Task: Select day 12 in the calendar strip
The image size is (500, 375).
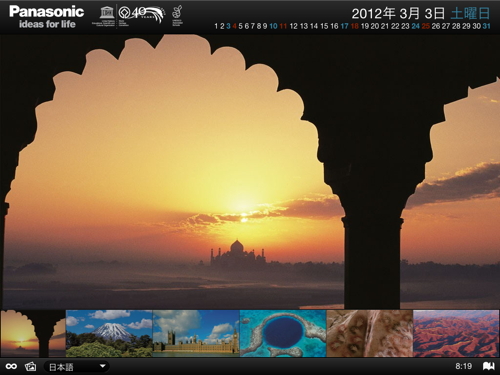Action: click(293, 26)
